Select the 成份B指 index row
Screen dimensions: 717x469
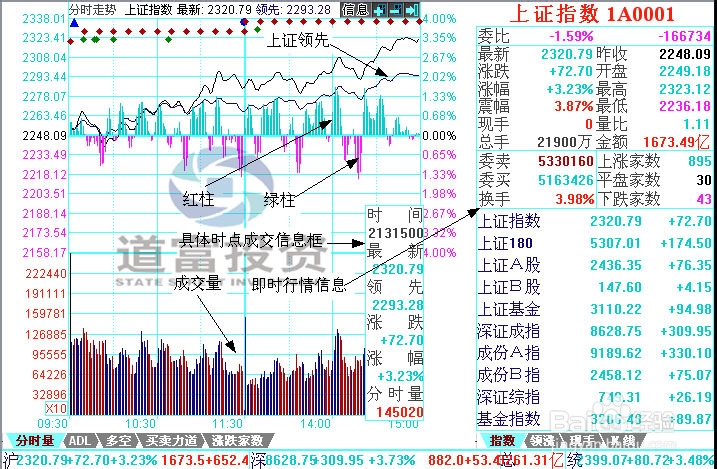[x=594, y=375]
